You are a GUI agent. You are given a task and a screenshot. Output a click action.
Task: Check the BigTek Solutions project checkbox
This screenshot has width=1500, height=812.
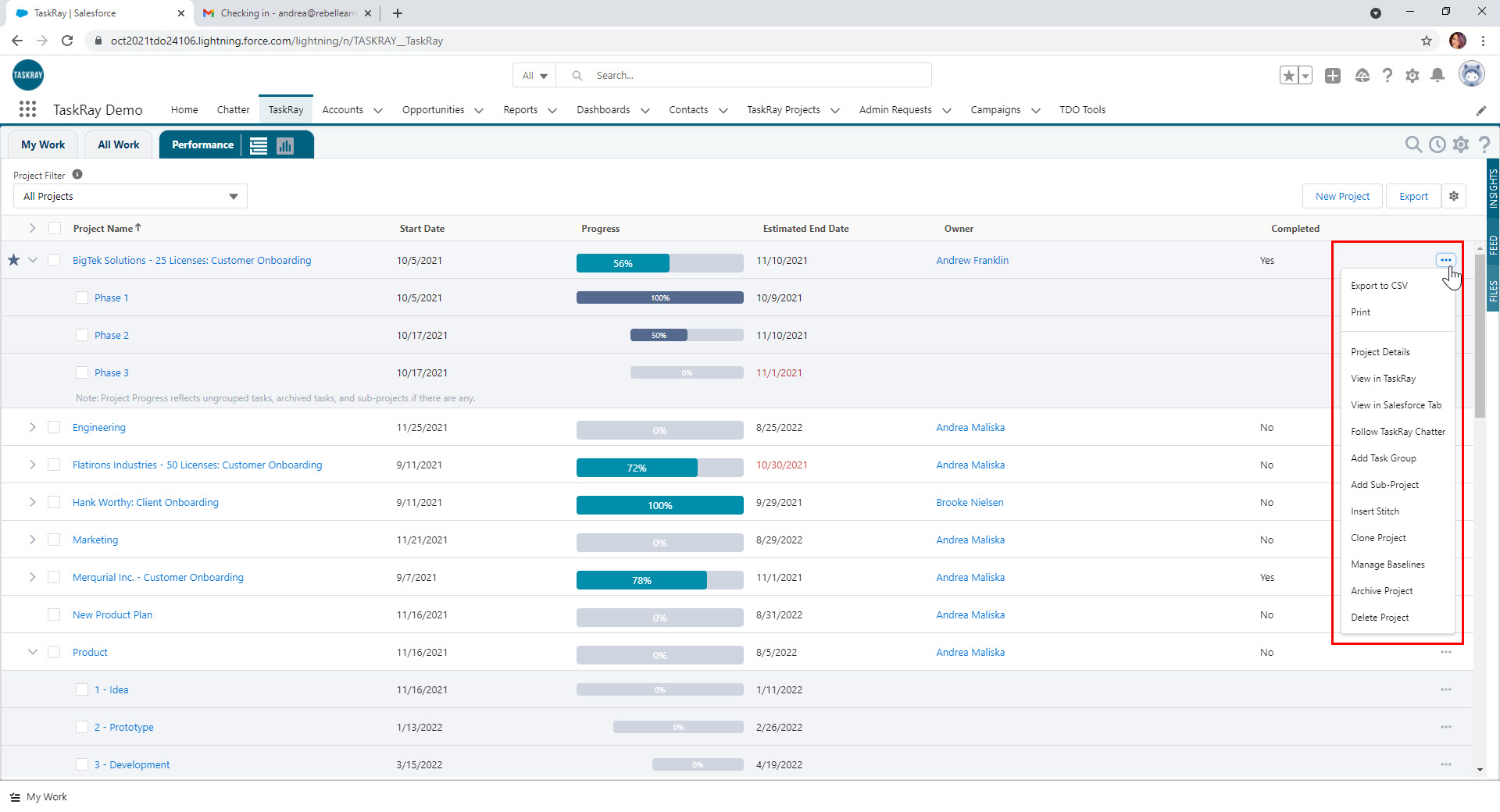click(54, 260)
